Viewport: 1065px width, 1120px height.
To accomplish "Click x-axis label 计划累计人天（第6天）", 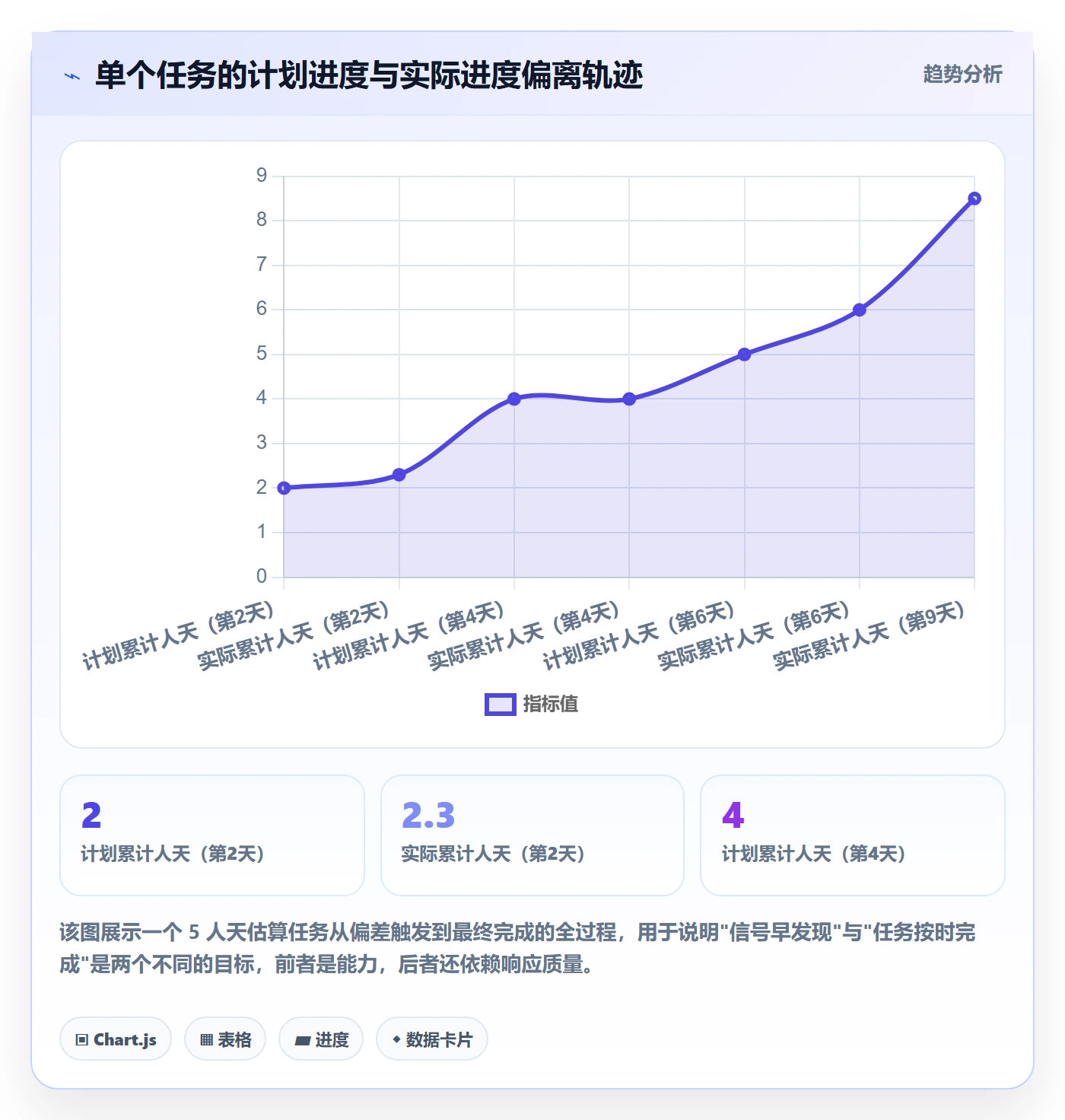I will point(640,636).
